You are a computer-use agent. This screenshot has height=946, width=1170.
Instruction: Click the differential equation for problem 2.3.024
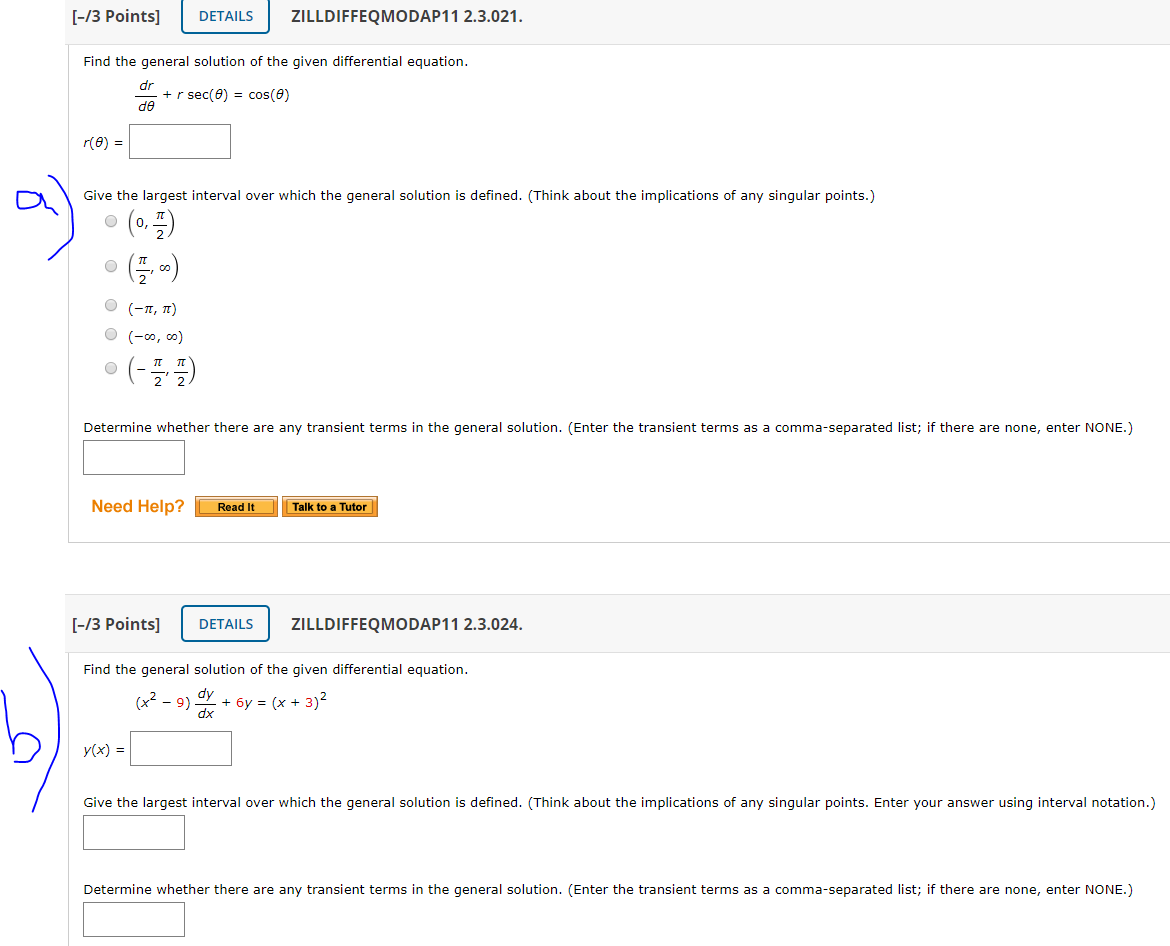tap(229, 703)
